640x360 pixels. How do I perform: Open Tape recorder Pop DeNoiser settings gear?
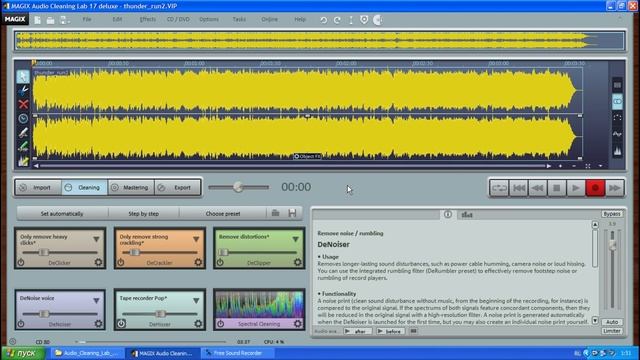pyautogui.click(x=198, y=324)
